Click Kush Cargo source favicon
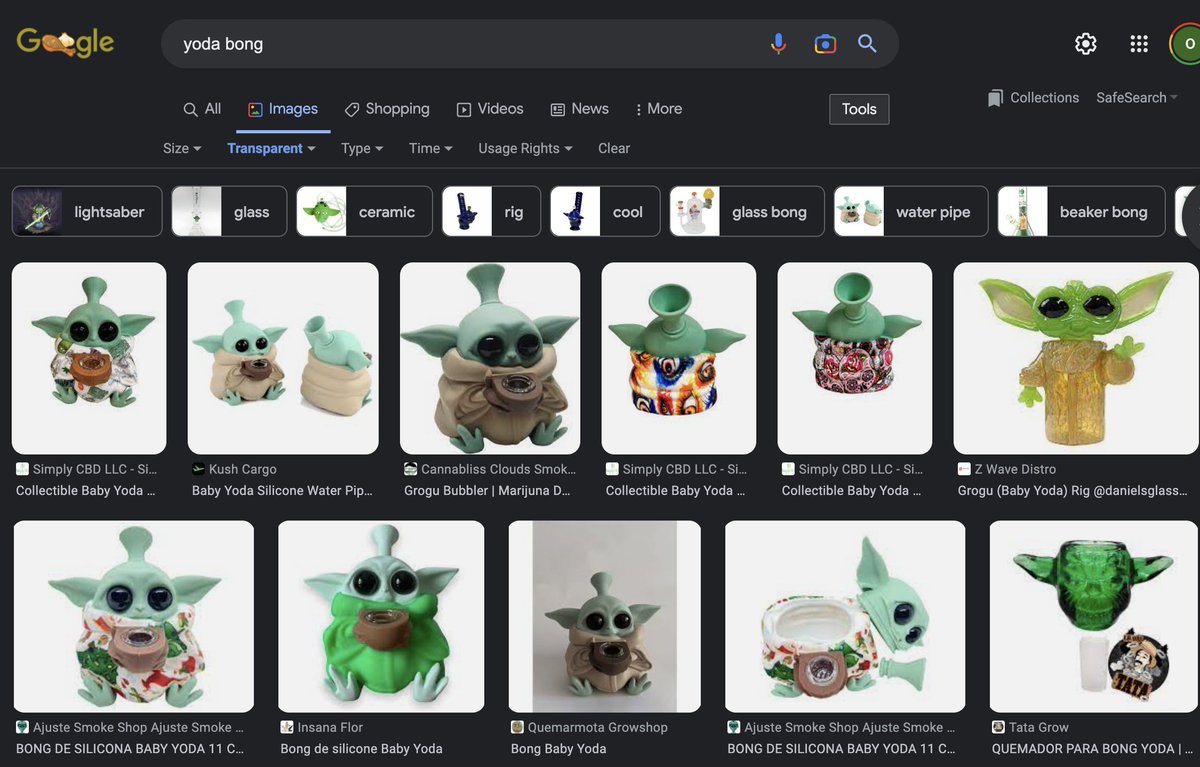The height and width of the screenshot is (767, 1200). click(198, 469)
